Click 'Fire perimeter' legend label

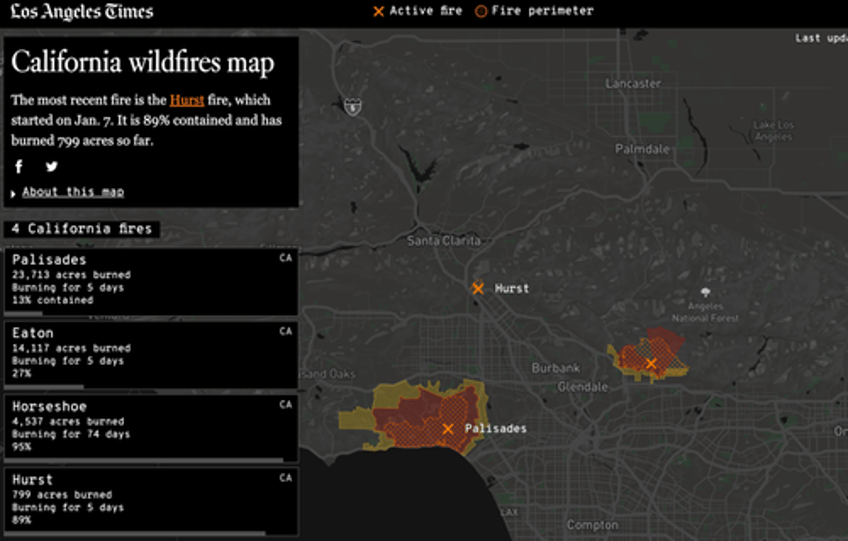pos(542,11)
